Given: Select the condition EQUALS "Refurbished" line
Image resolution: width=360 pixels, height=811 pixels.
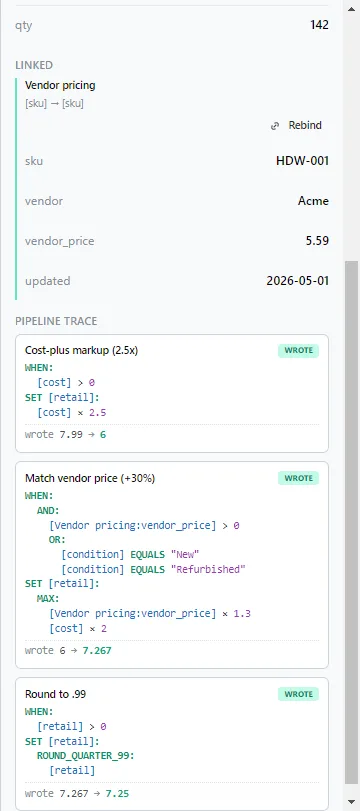Looking at the screenshot, I should click(154, 569).
